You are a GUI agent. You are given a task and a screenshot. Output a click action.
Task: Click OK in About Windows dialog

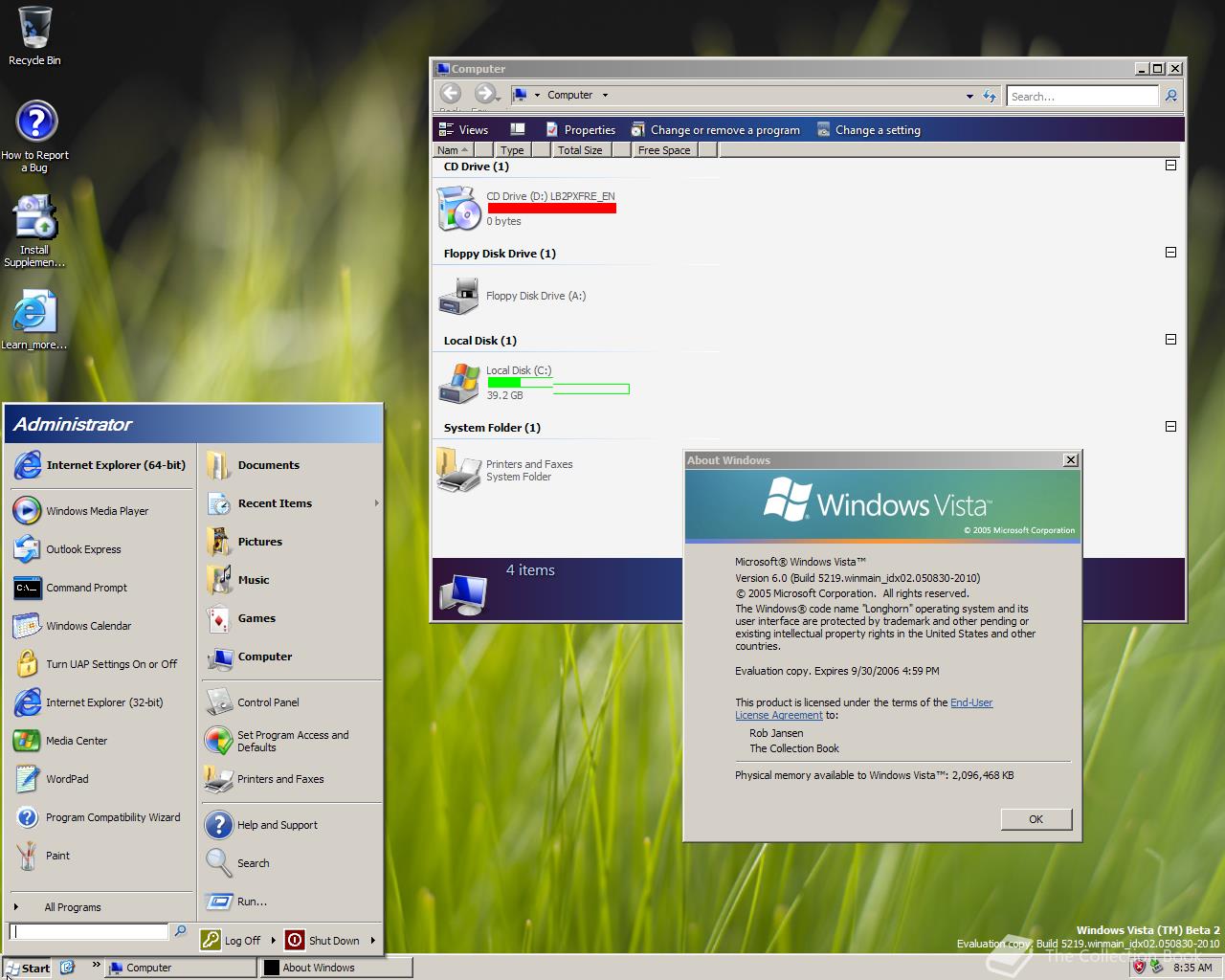tap(1036, 819)
